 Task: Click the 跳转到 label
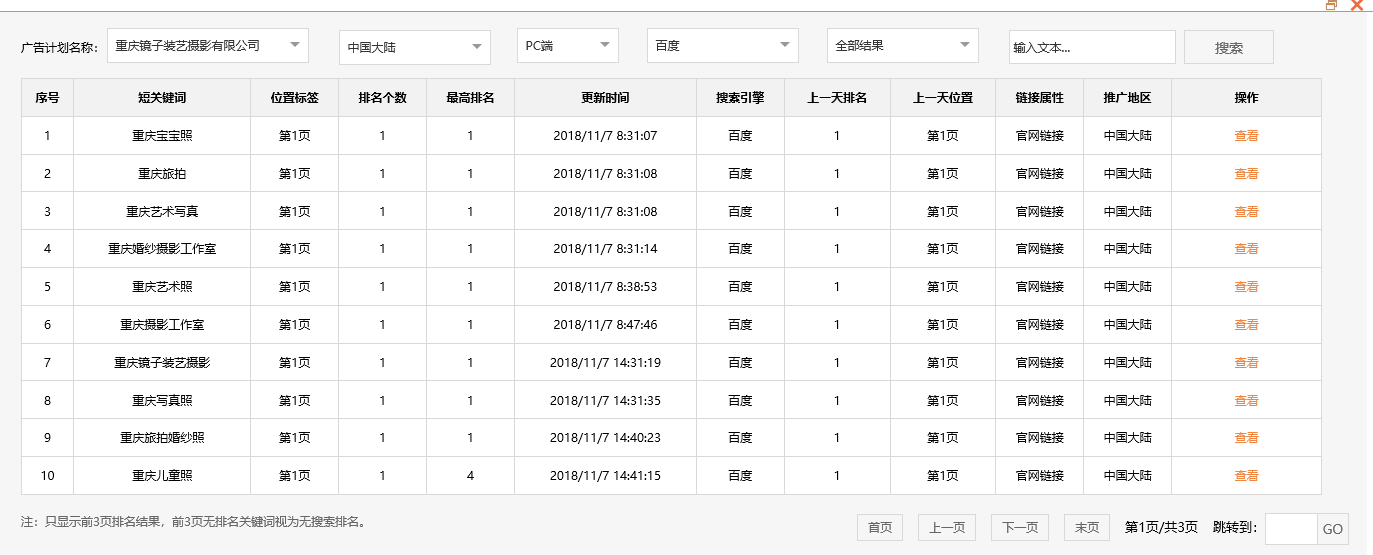1235,528
